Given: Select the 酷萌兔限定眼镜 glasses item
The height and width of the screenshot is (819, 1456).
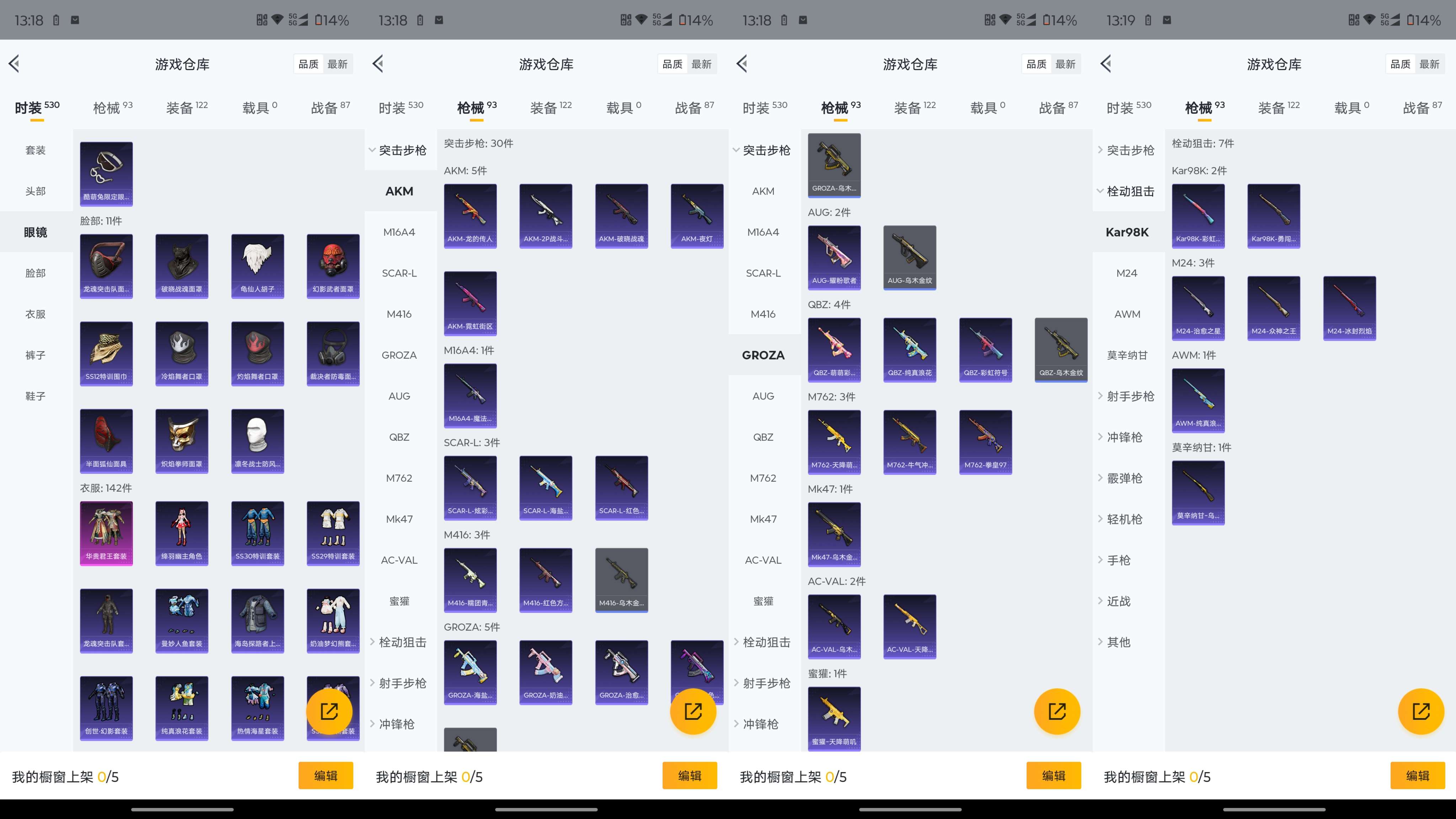Looking at the screenshot, I should (106, 174).
